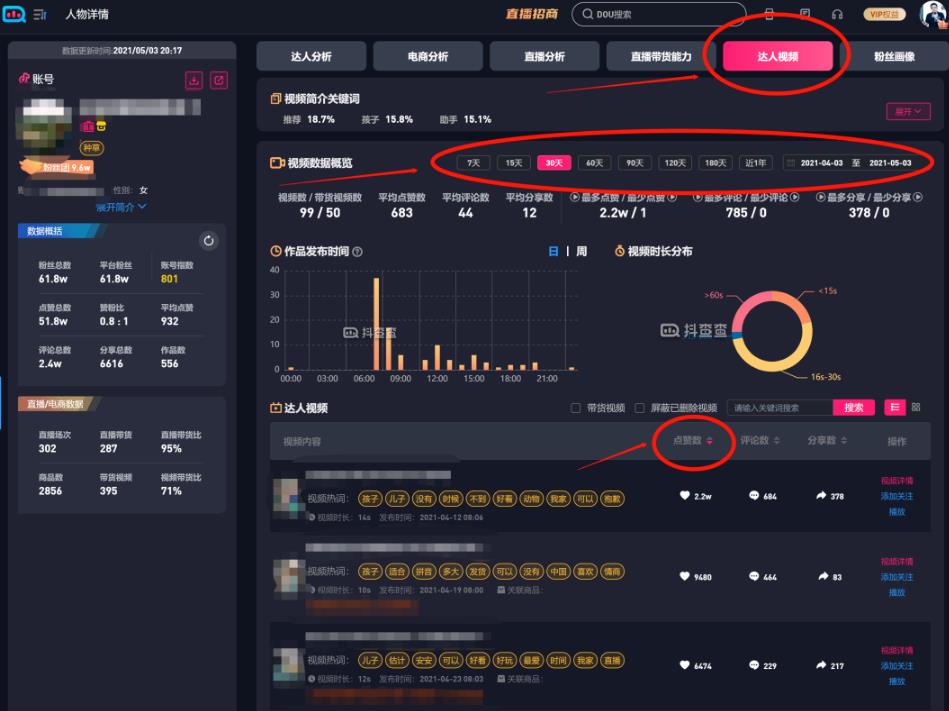The image size is (949, 711).
Task: Click the download icon in 账号 panel
Action: [x=194, y=81]
